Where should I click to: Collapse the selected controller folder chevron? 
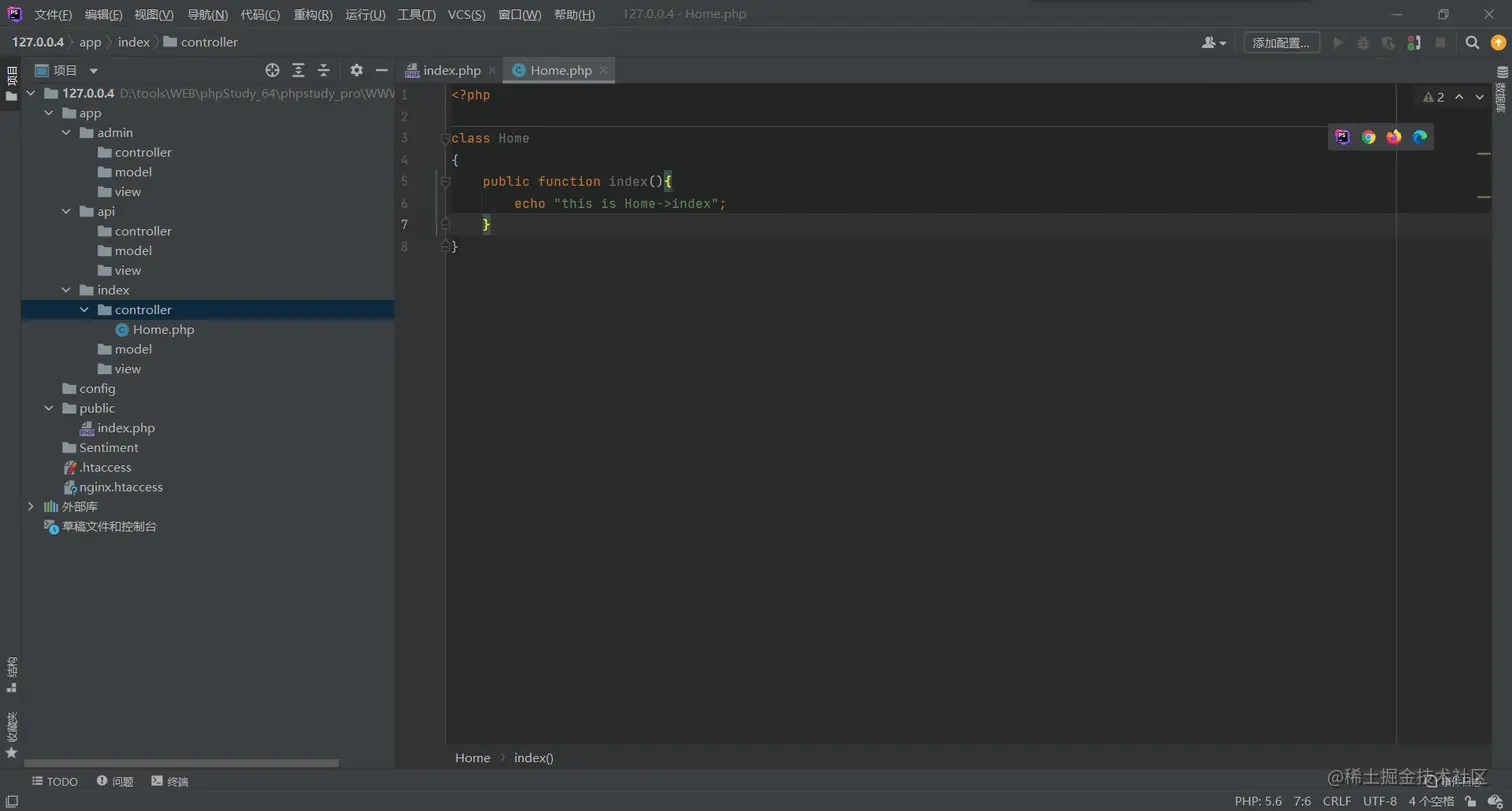85,310
